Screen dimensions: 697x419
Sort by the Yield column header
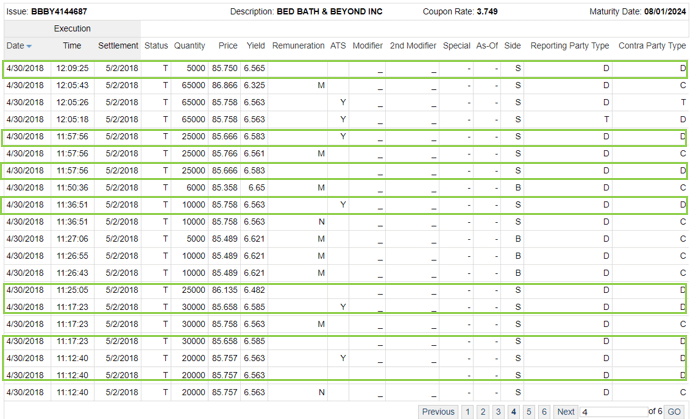[255, 46]
